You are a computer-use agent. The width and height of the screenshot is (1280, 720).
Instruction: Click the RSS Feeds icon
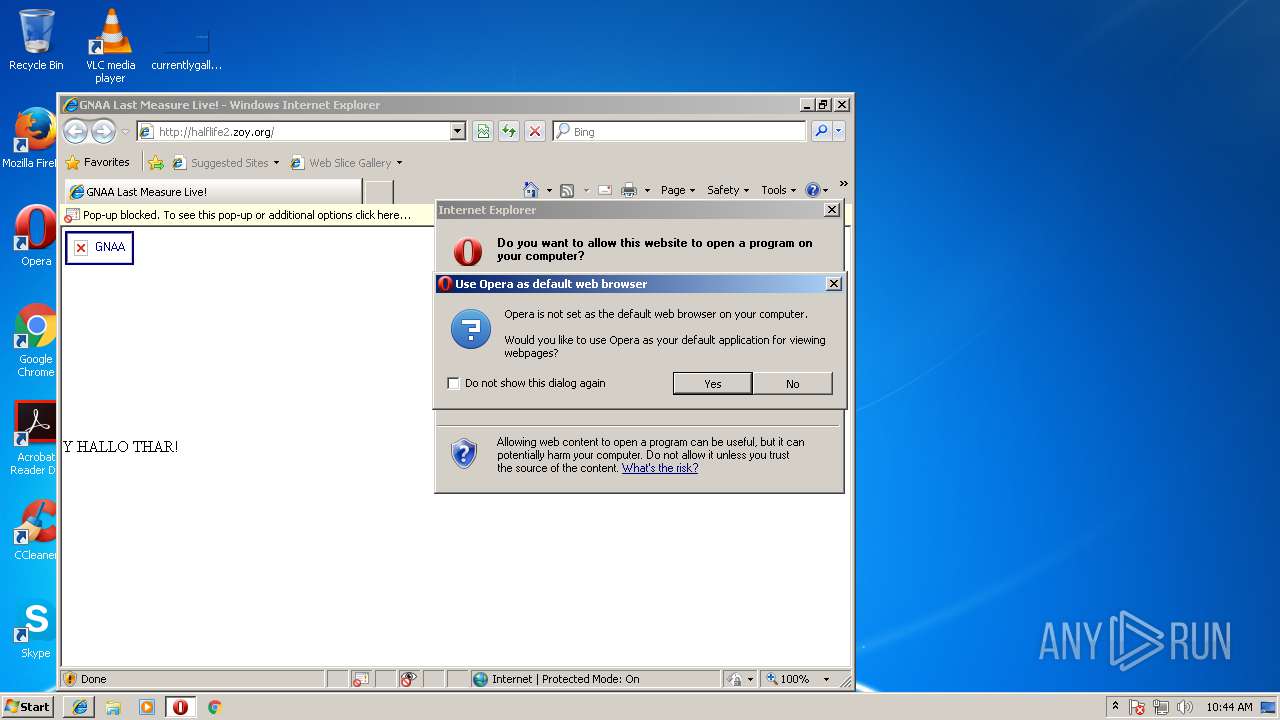point(567,190)
